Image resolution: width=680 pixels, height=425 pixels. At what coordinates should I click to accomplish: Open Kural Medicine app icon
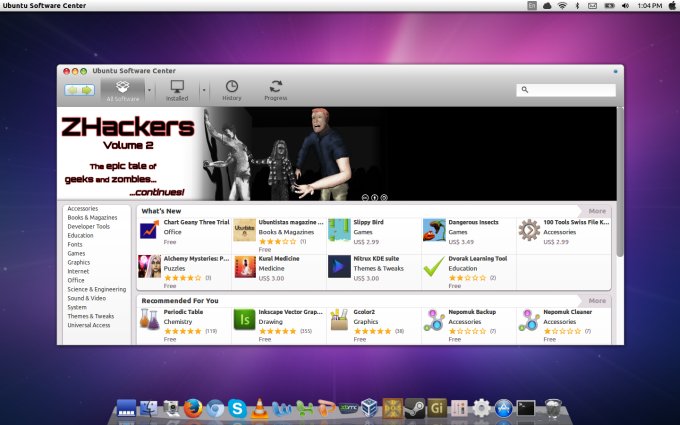pyautogui.click(x=245, y=266)
